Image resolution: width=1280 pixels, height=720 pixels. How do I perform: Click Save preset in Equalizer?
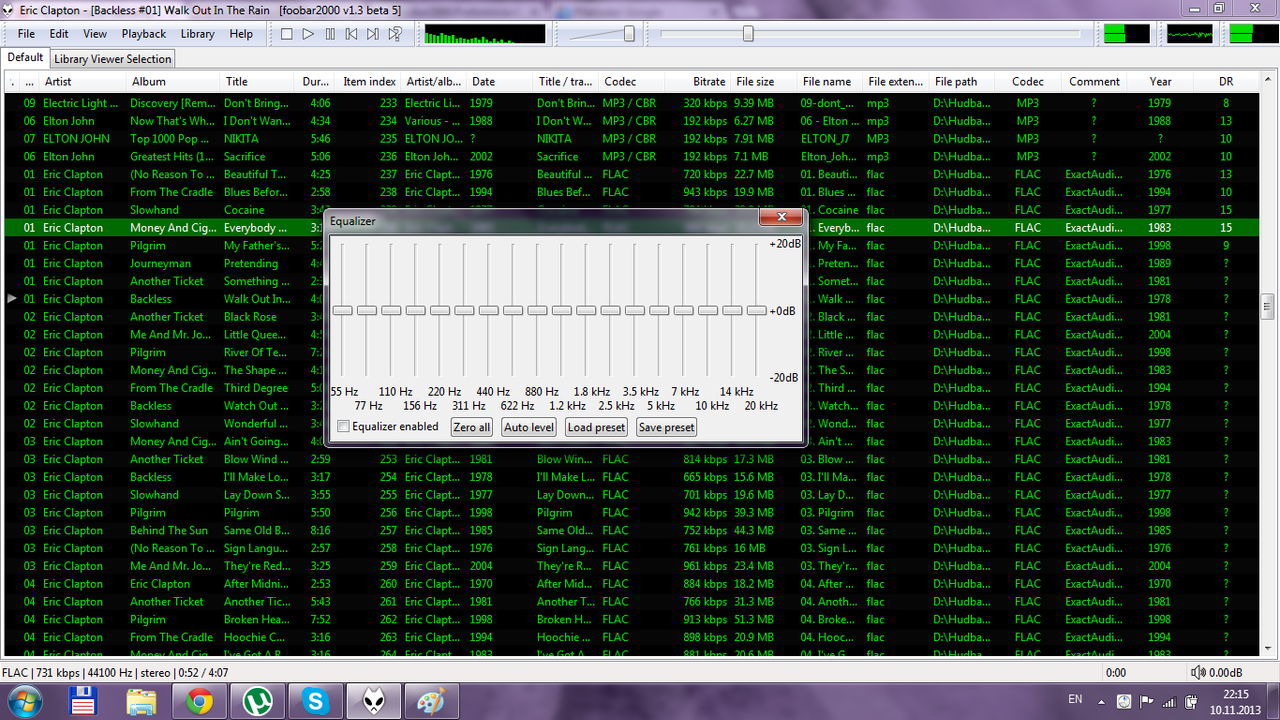click(666, 427)
